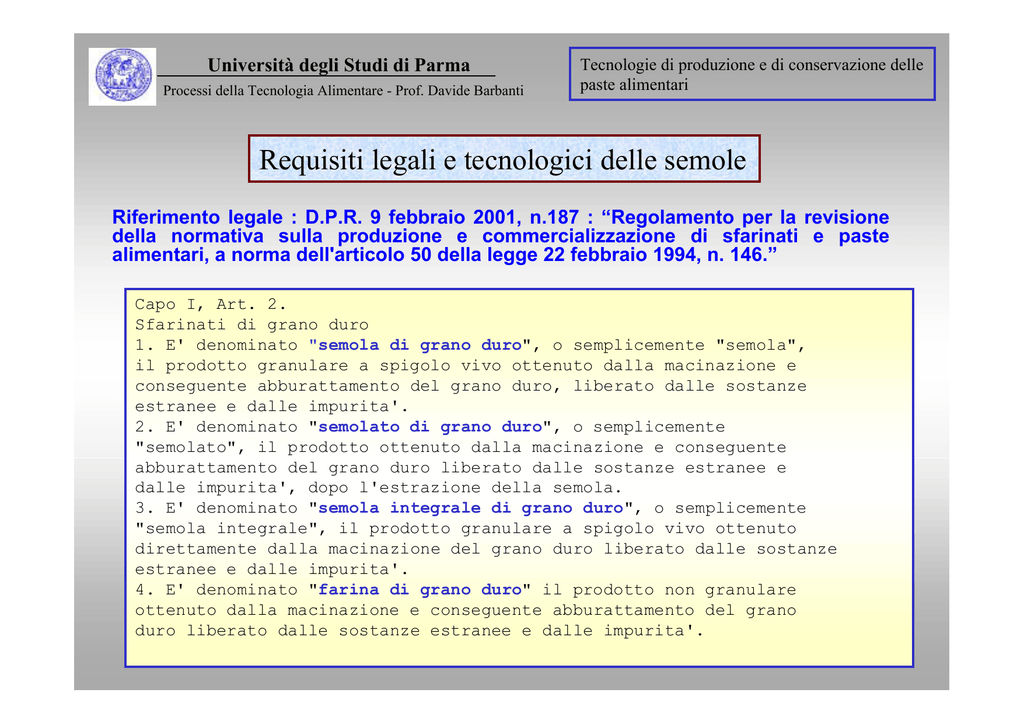
Task: Click bold blue 'semola integrale di grano duro'
Action: click(x=470, y=508)
